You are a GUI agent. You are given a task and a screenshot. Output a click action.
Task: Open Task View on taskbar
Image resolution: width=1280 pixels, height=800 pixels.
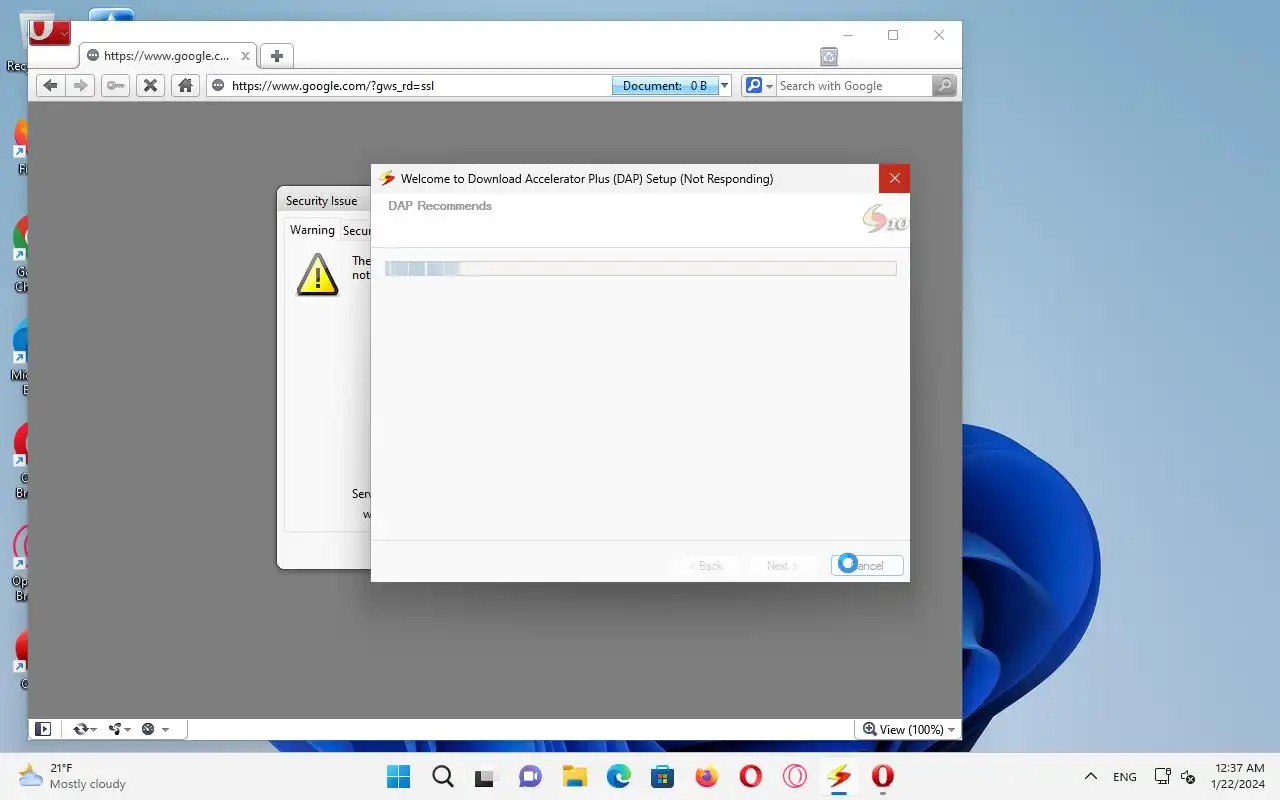486,777
